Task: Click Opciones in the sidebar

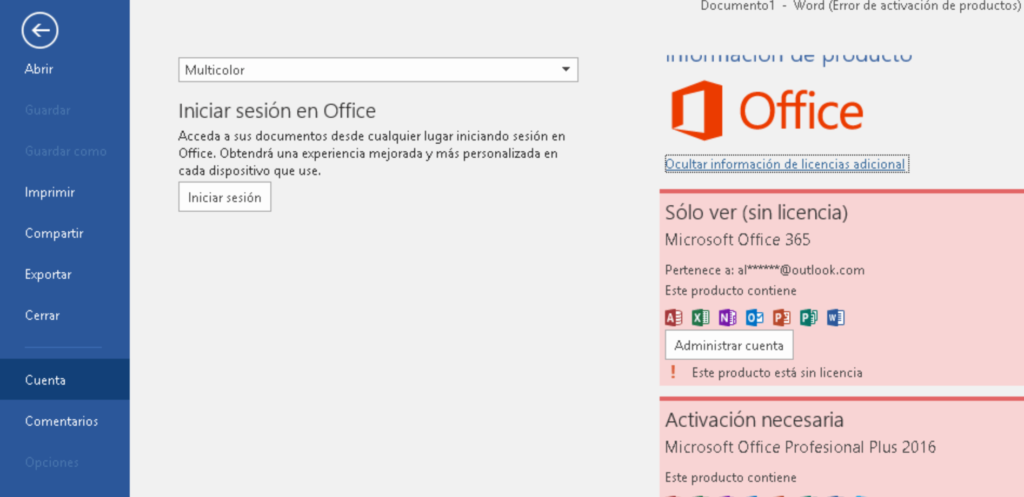Action: (51, 462)
